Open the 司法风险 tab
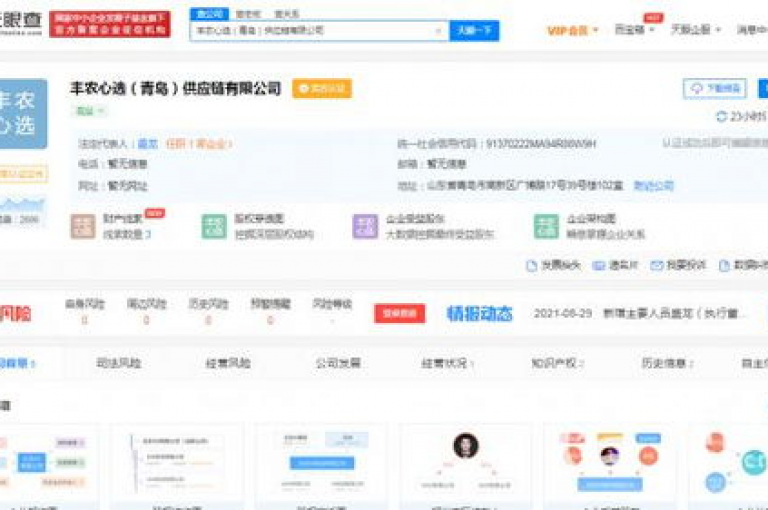Screen dimensions: 768x510 tap(119, 363)
